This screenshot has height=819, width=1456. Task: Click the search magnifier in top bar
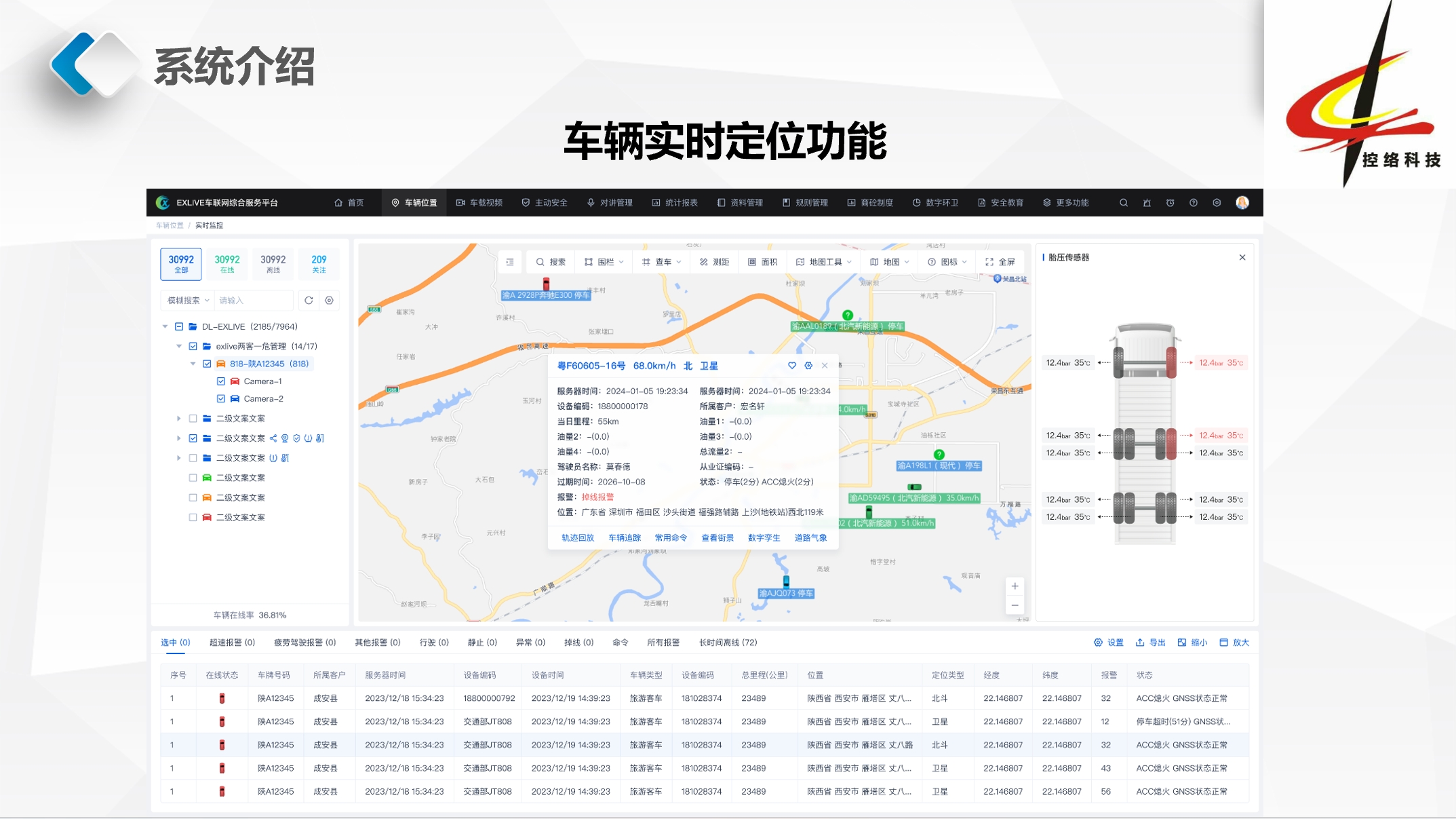point(1124,203)
